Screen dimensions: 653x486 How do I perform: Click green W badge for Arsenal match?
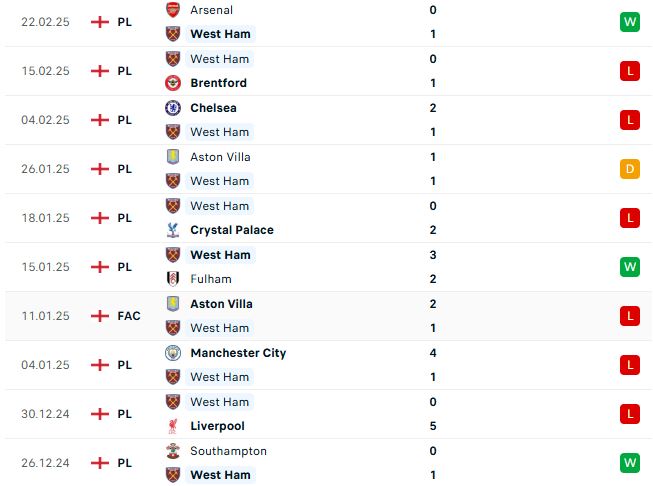click(x=630, y=22)
